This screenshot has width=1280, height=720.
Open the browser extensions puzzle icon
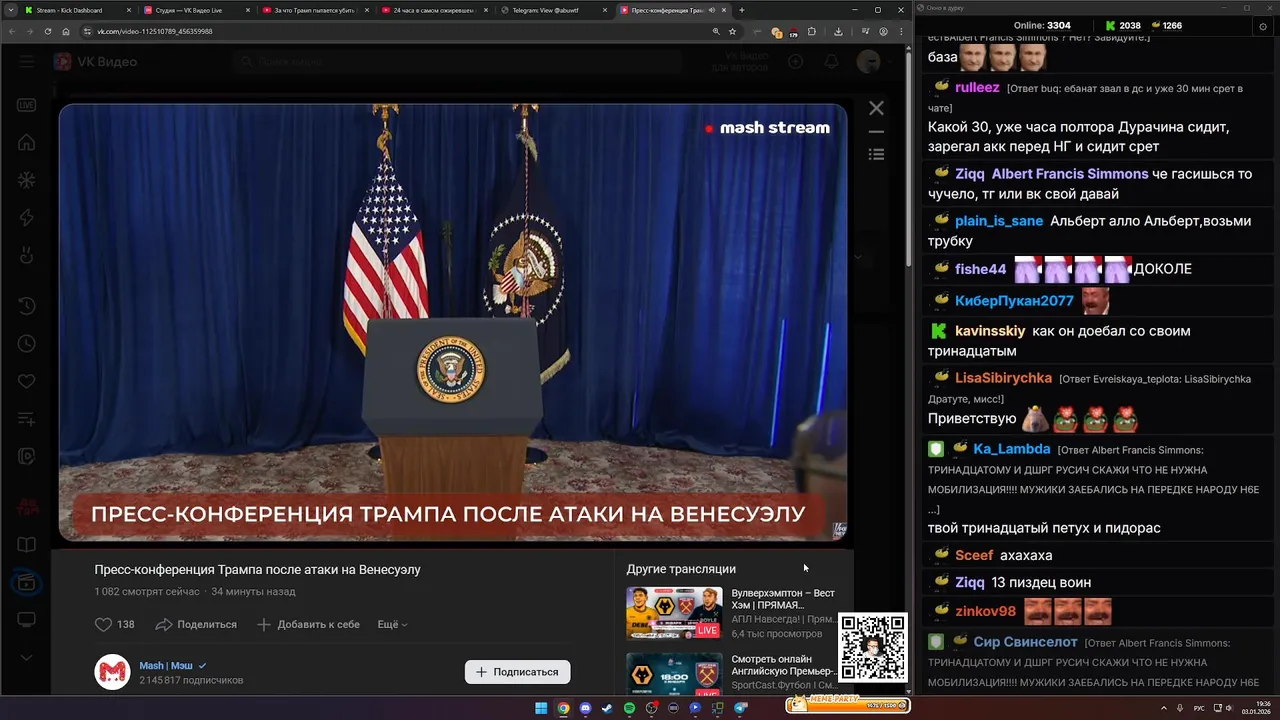(x=811, y=31)
